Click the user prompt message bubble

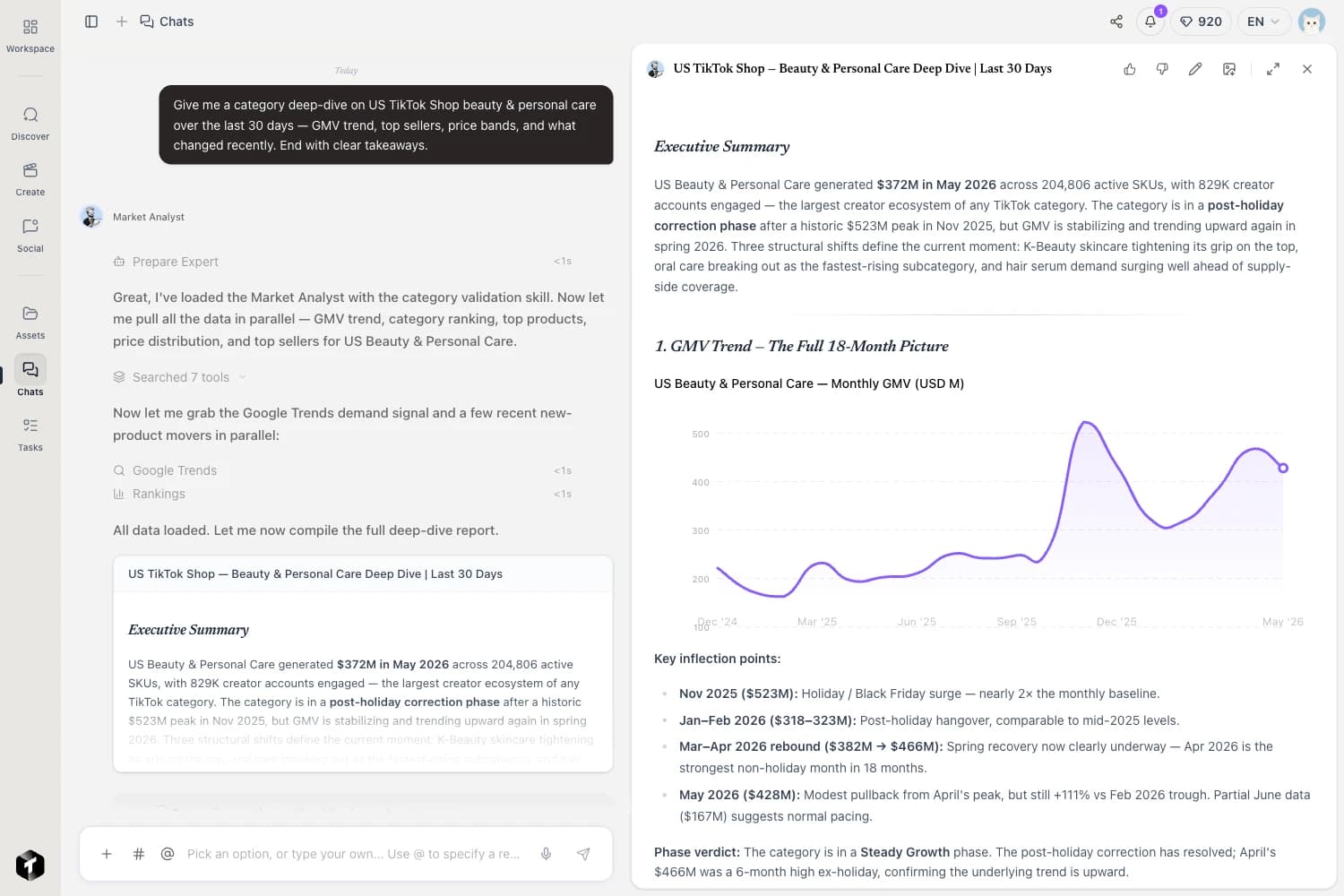[x=386, y=125]
